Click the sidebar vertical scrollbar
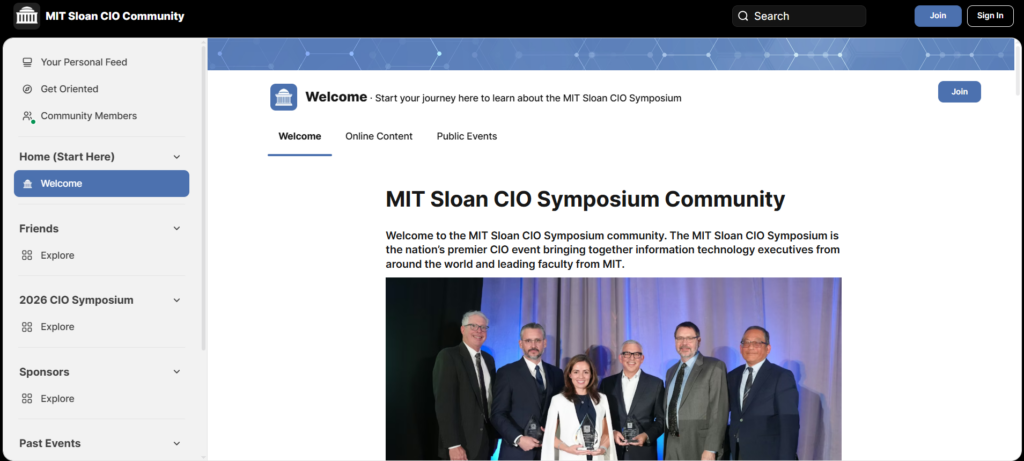This screenshot has height=461, width=1024. coord(203,196)
